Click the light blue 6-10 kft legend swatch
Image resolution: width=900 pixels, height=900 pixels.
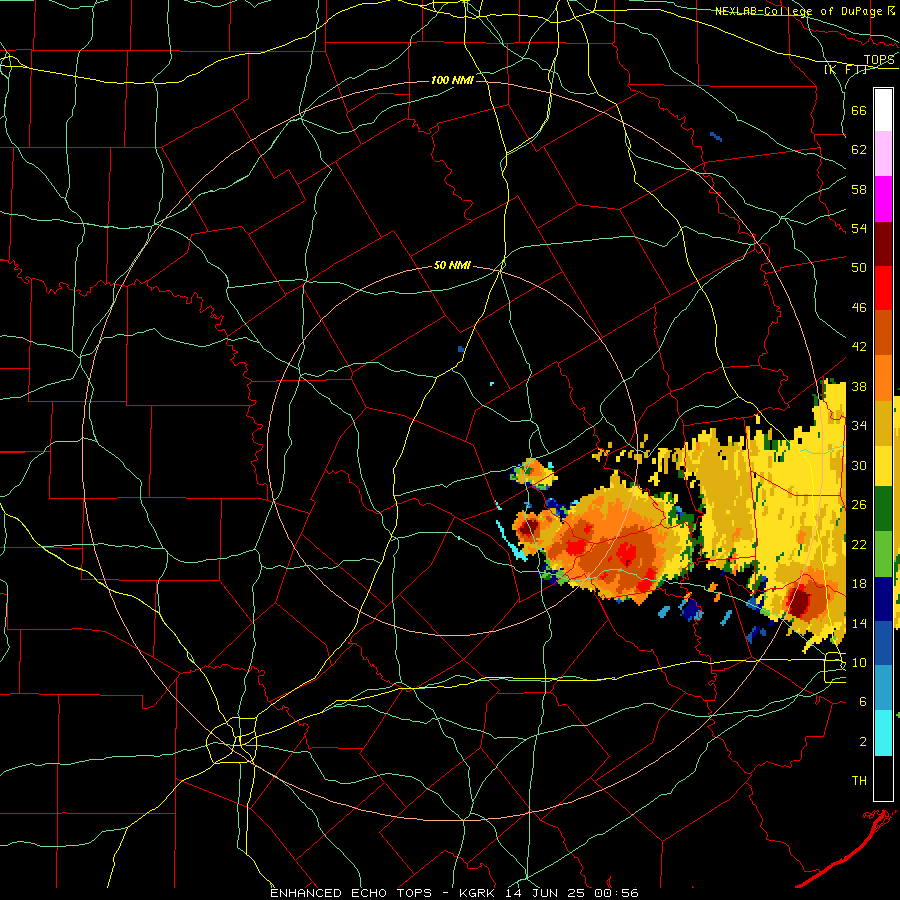tap(883, 688)
